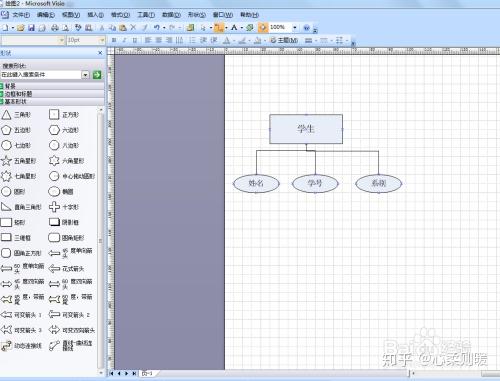The height and width of the screenshot is (381, 500).
Task: Select the 学生 rectangle on canvas
Action: point(306,129)
